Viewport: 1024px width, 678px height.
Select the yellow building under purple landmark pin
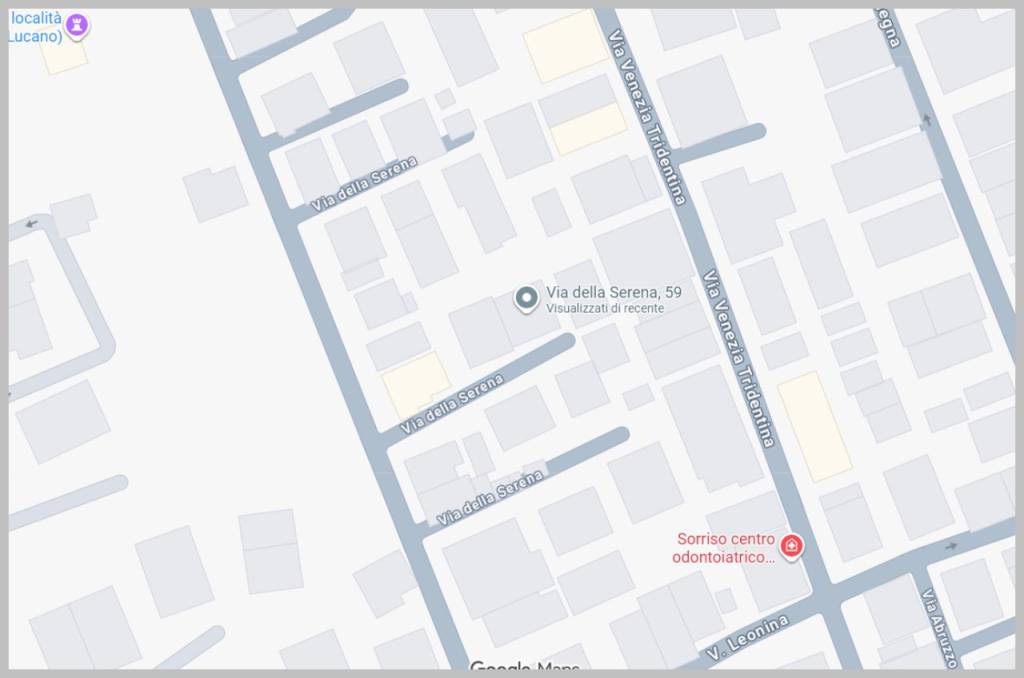[x=64, y=57]
